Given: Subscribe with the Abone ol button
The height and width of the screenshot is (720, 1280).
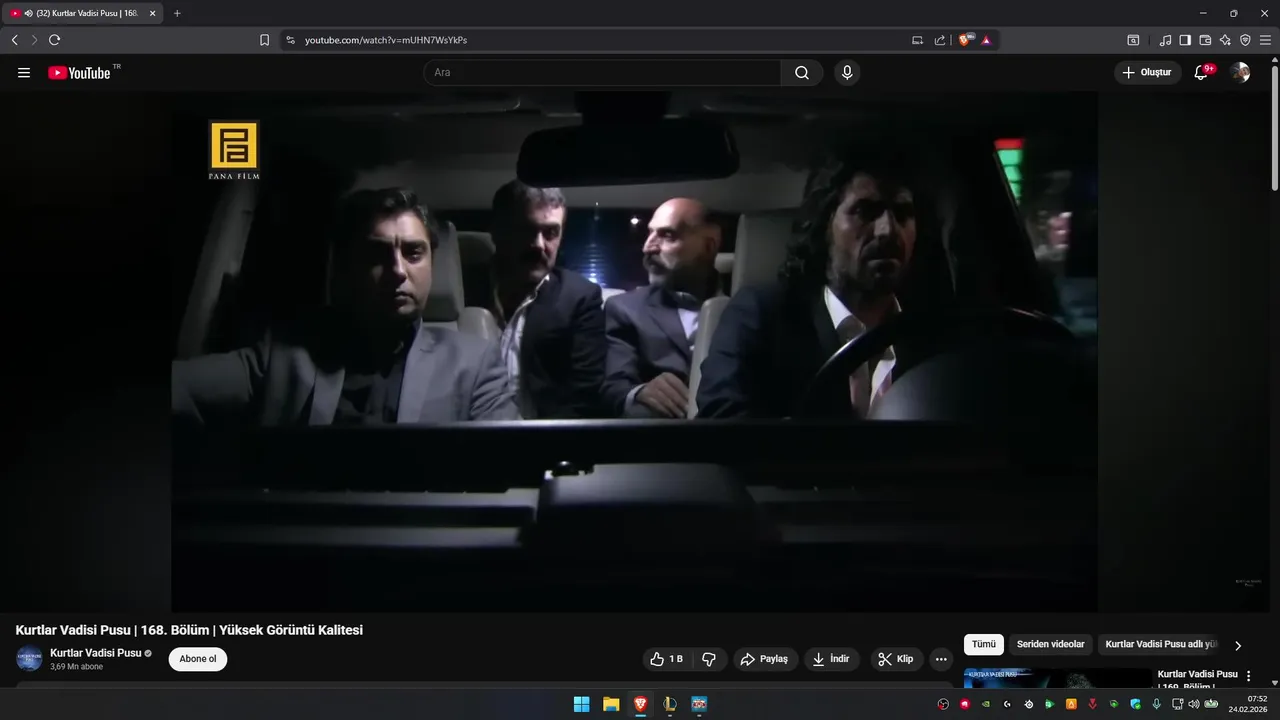Looking at the screenshot, I should pyautogui.click(x=198, y=659).
